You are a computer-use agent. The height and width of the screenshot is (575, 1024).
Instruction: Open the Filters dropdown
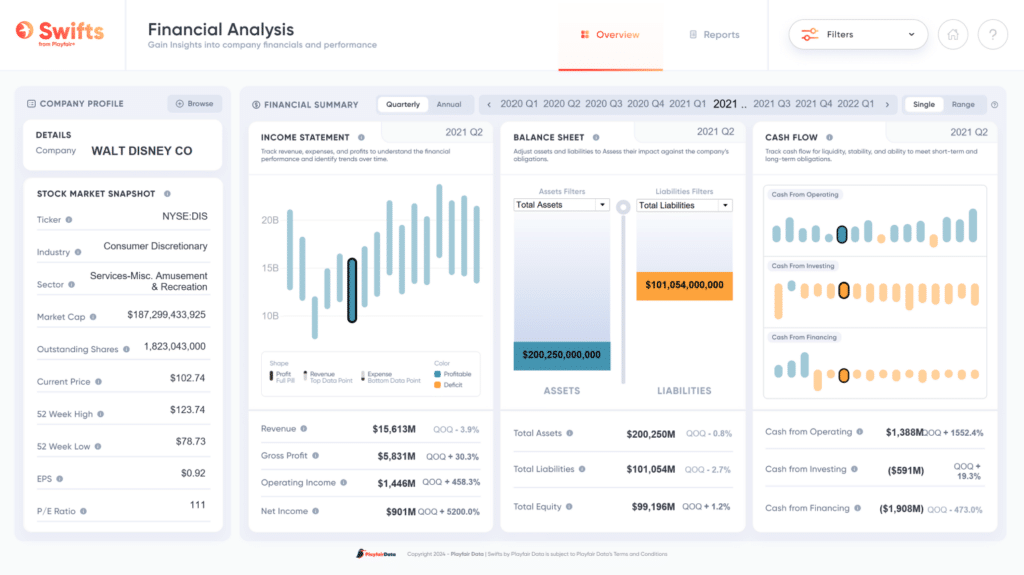[857, 35]
